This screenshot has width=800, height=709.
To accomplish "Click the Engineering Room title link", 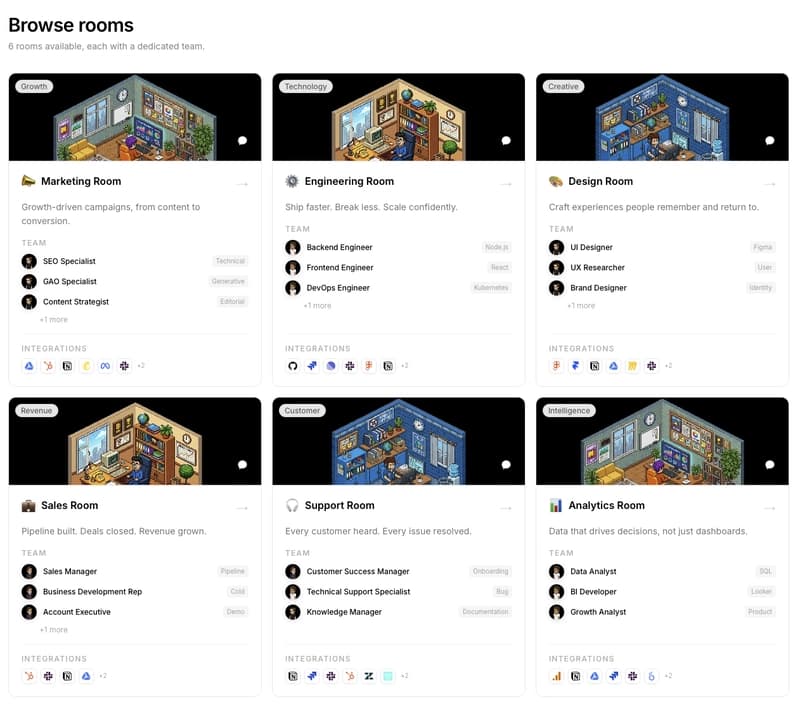I will coord(349,181).
